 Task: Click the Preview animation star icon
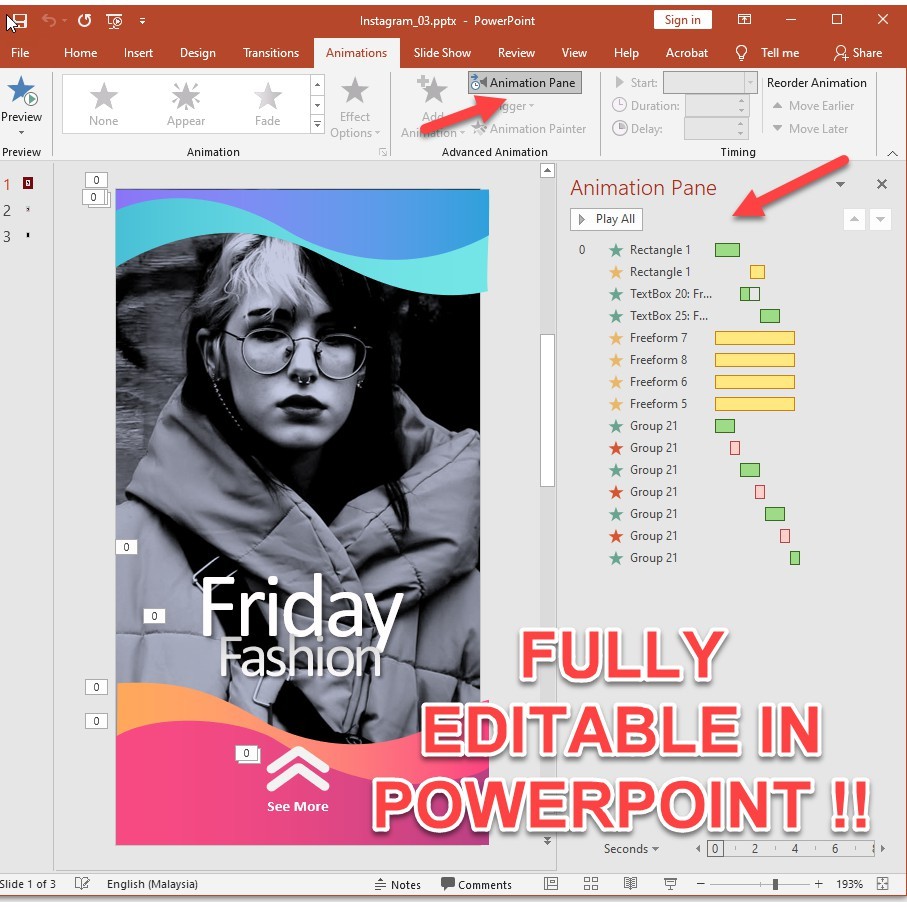(22, 93)
